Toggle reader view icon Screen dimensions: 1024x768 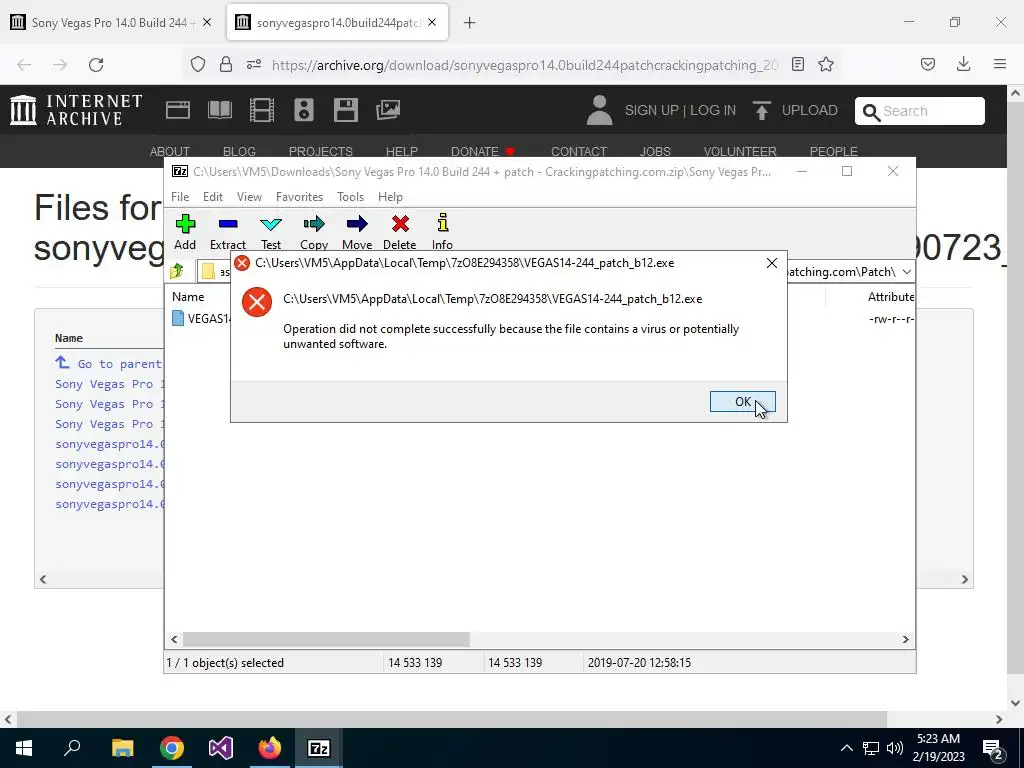point(797,64)
